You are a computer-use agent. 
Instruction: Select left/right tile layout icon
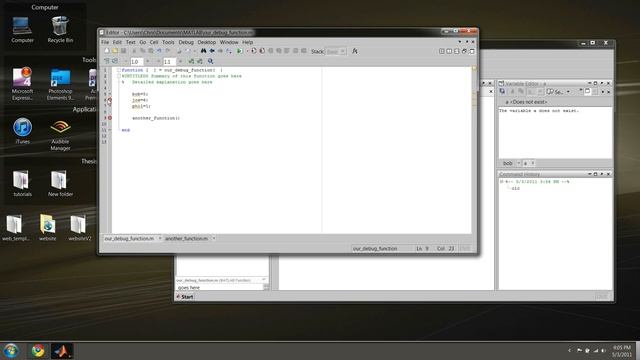click(449, 51)
